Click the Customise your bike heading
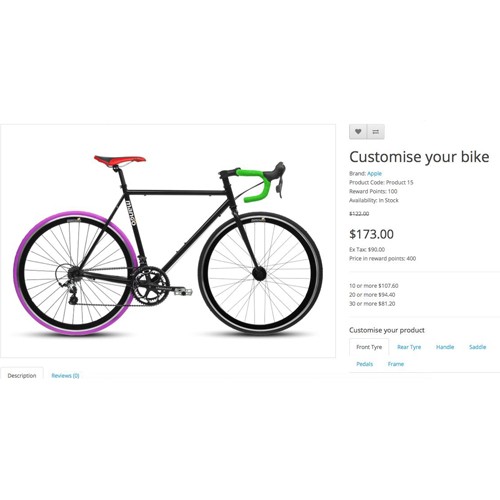500x500 pixels. point(419,157)
